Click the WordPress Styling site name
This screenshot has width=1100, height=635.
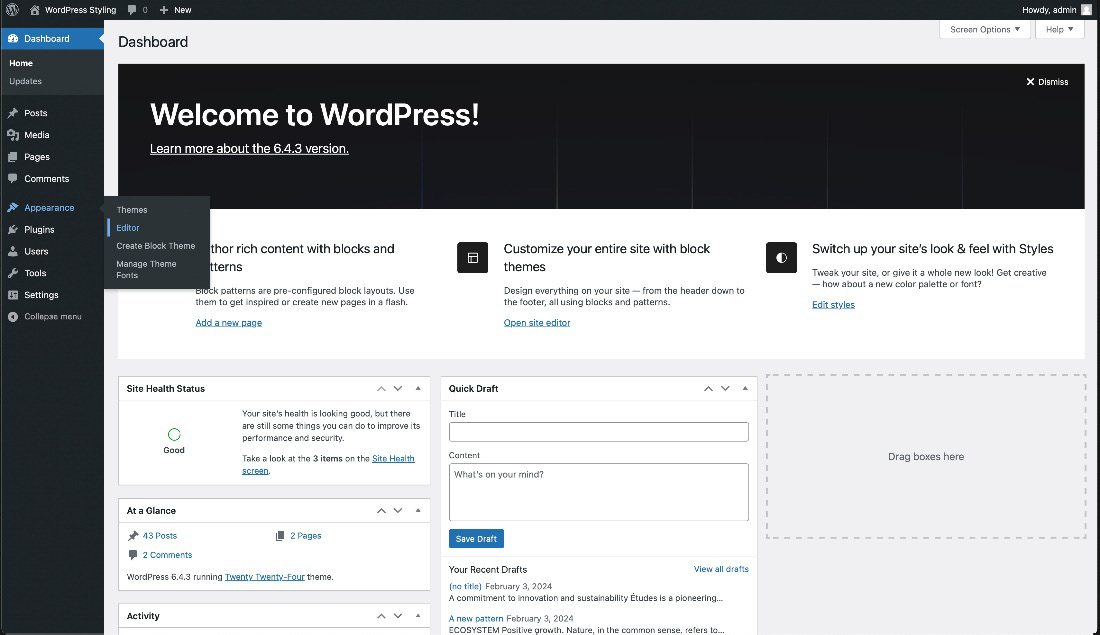(x=81, y=10)
